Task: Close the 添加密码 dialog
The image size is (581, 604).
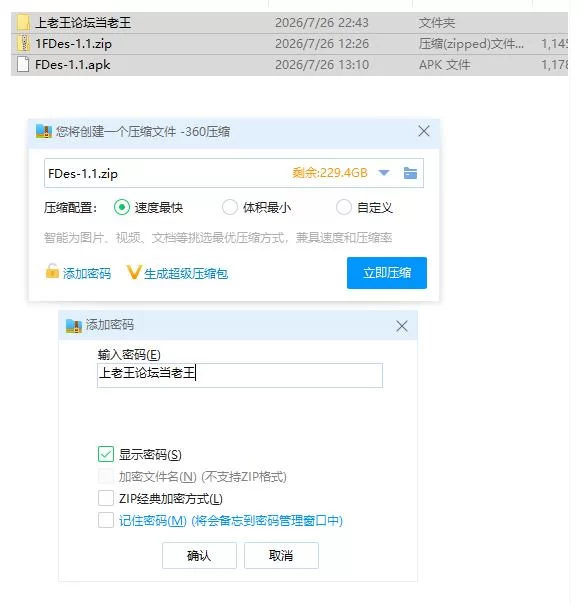Action: tap(402, 326)
